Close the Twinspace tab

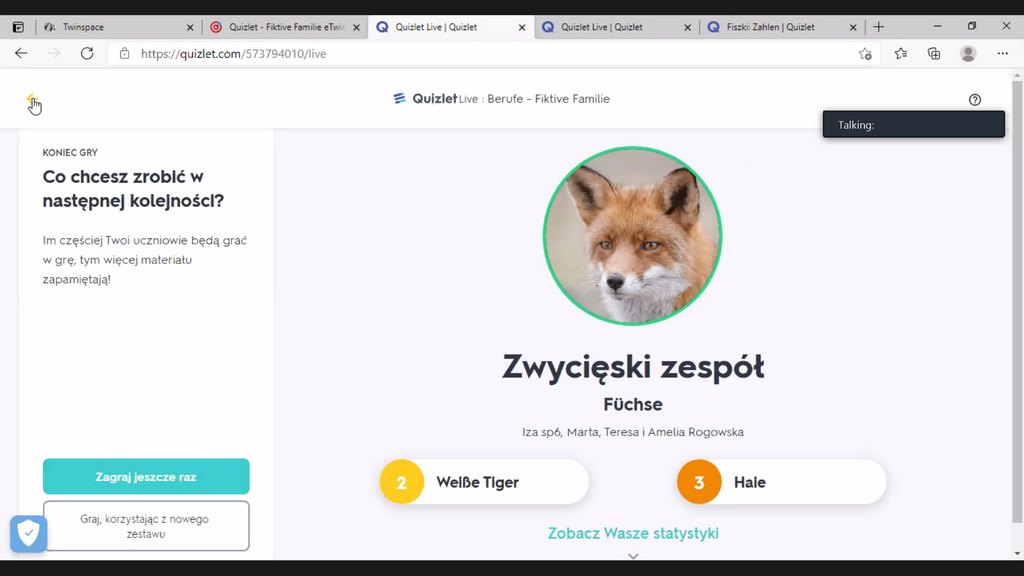[x=190, y=27]
